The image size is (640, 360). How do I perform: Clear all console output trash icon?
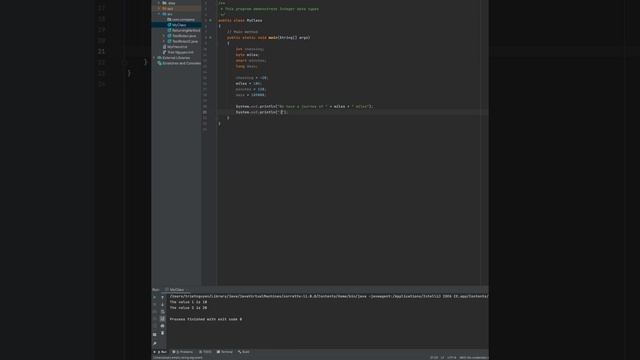162,333
